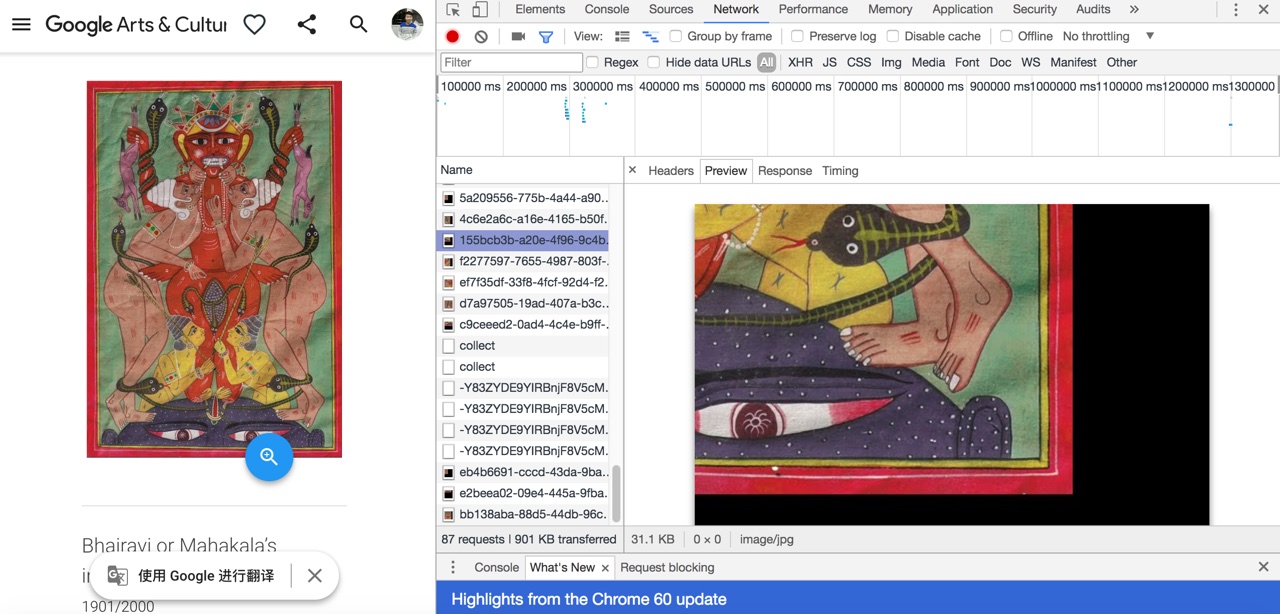Open the No throttling dropdown

[x=1109, y=36]
